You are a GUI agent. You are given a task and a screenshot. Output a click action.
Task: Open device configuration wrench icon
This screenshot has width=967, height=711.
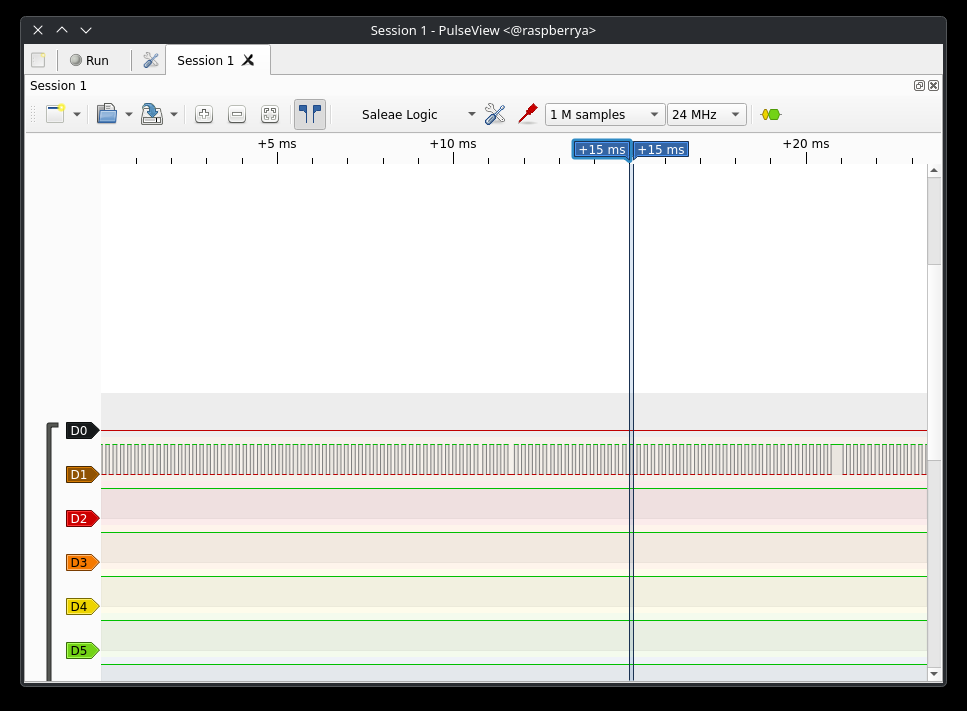click(x=495, y=114)
